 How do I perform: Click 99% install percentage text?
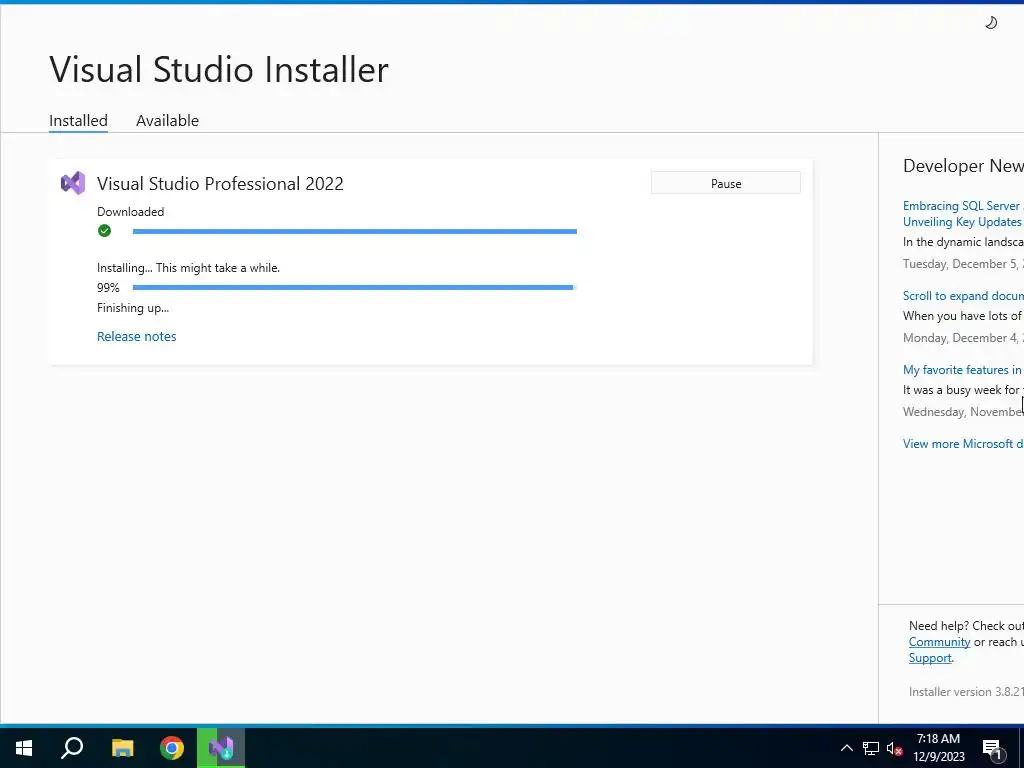tap(108, 287)
